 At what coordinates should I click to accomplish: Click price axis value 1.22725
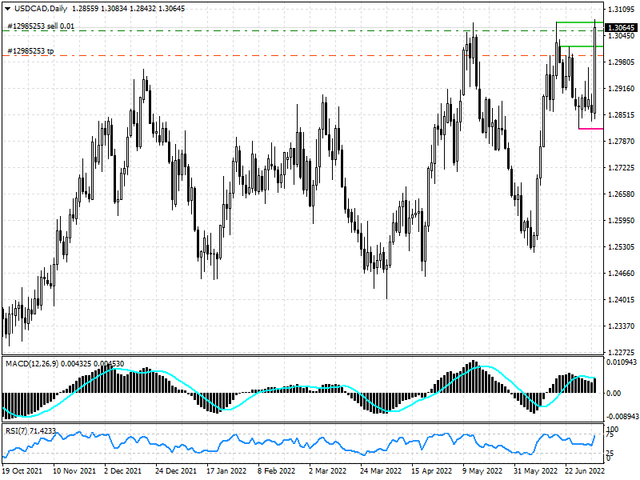point(621,352)
